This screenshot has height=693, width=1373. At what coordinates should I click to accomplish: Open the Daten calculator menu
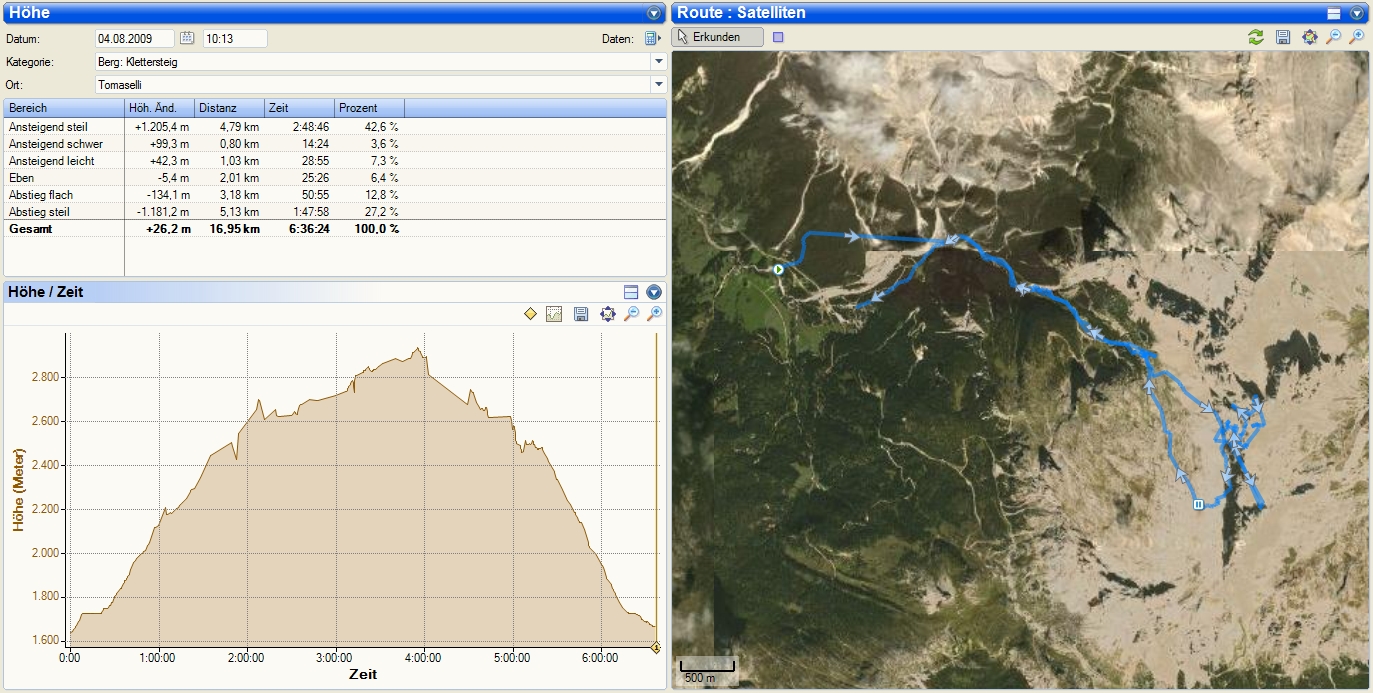652,39
